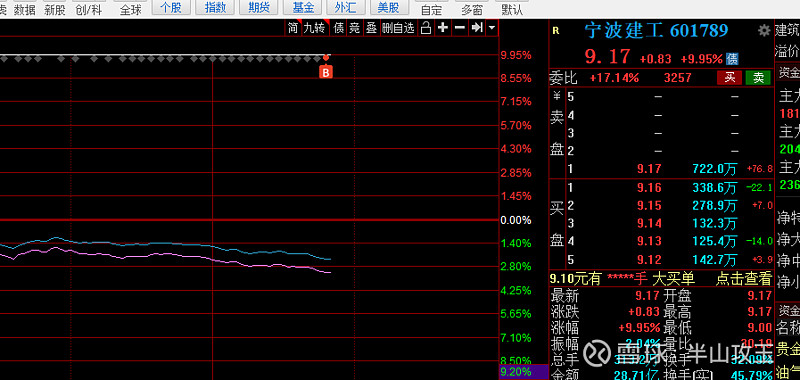Click the 9.95% top axis label
Viewport: 800px width, 380px height.
(516, 55)
